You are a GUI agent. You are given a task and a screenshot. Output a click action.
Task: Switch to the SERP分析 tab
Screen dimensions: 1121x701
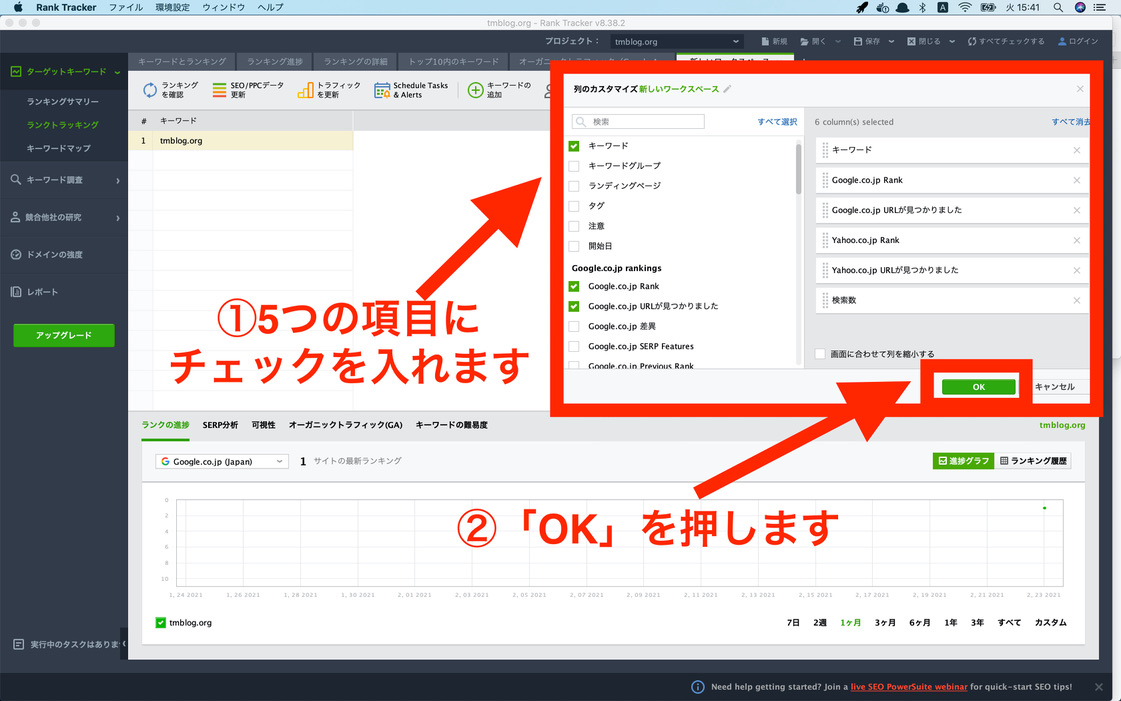pos(220,425)
